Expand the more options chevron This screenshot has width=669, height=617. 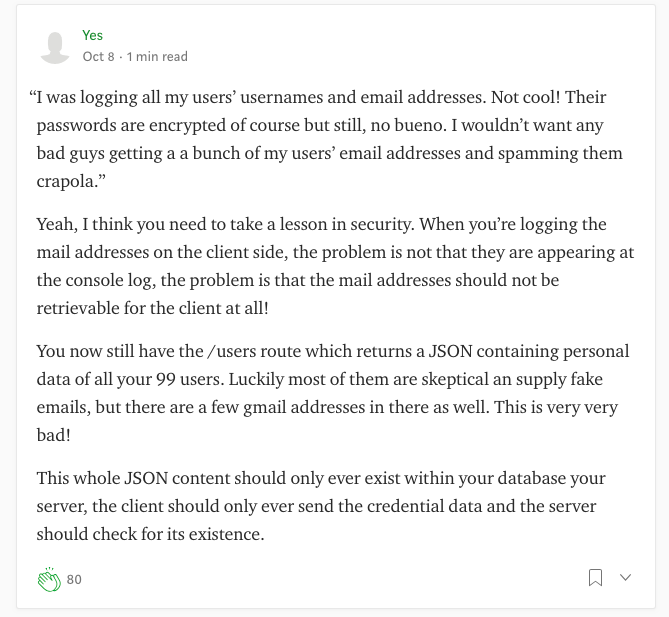(625, 577)
